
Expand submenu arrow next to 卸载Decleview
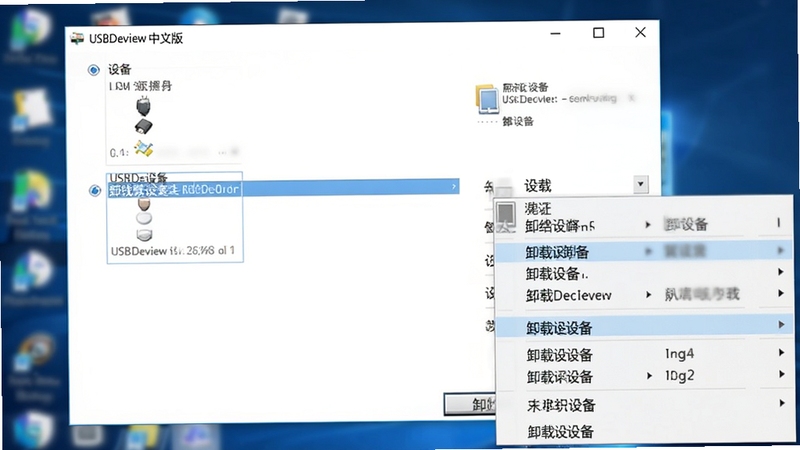(x=648, y=294)
